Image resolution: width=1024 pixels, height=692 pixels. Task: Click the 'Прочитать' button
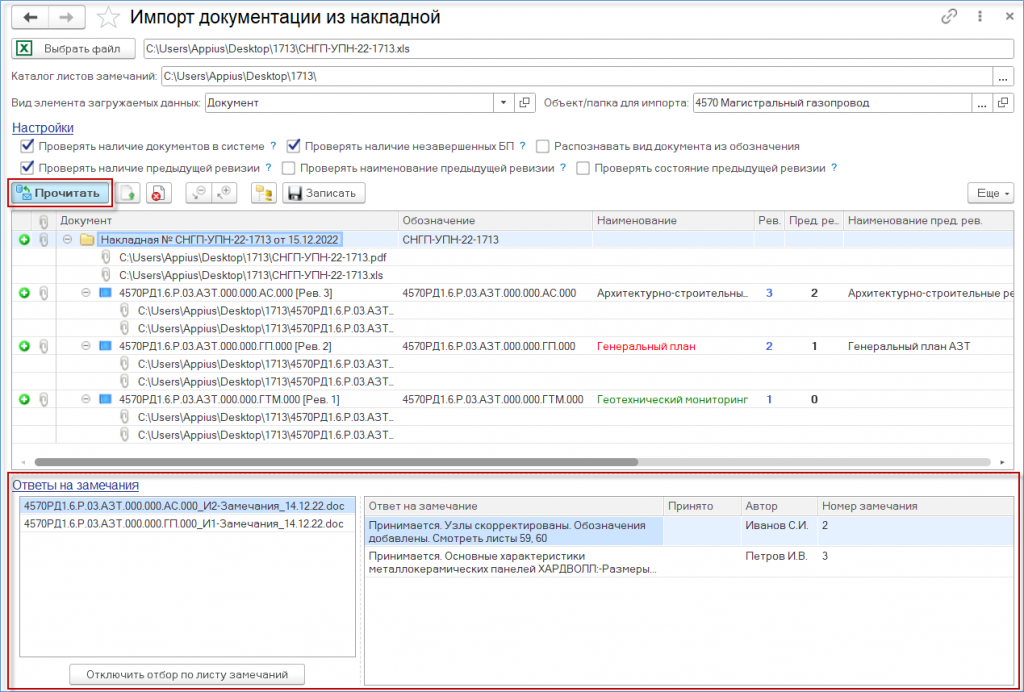(x=60, y=193)
